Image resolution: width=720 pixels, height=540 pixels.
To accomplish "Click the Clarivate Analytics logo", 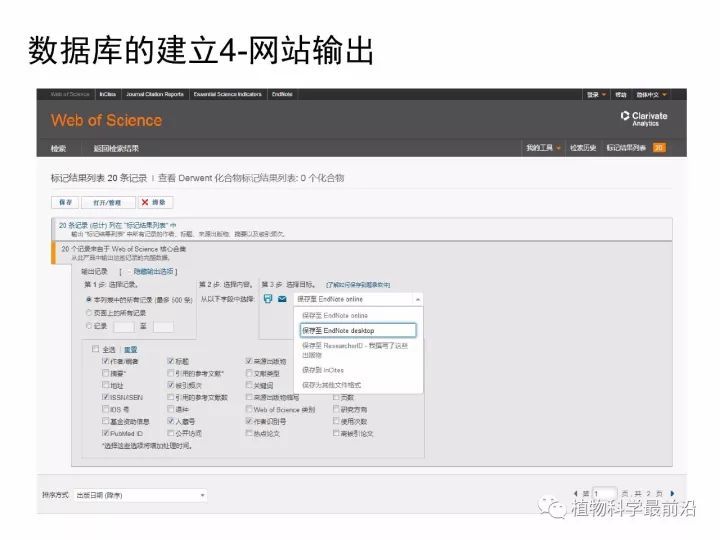I will (x=643, y=119).
